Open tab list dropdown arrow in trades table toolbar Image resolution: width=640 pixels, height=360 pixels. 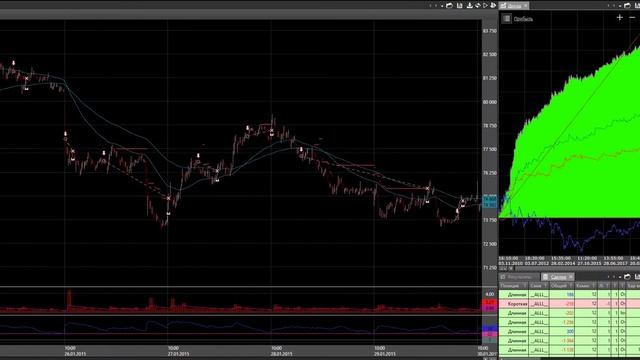(620, 277)
